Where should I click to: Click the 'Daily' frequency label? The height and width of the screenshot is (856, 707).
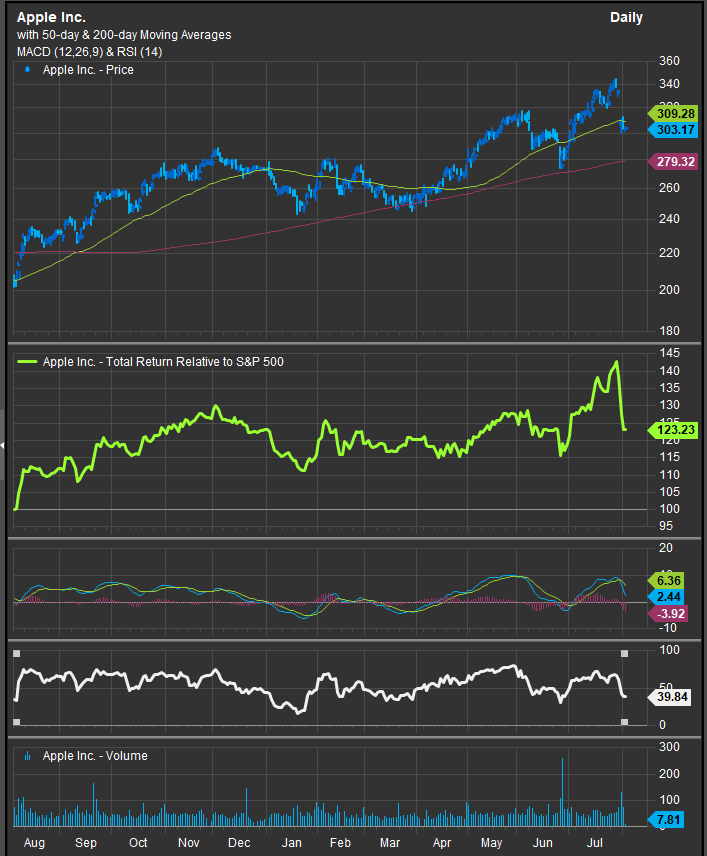click(626, 17)
